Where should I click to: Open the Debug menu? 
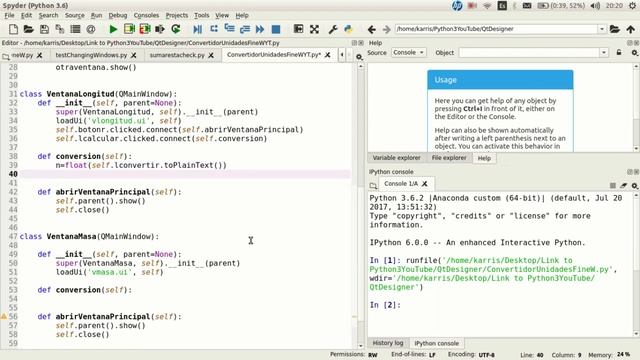118,16
